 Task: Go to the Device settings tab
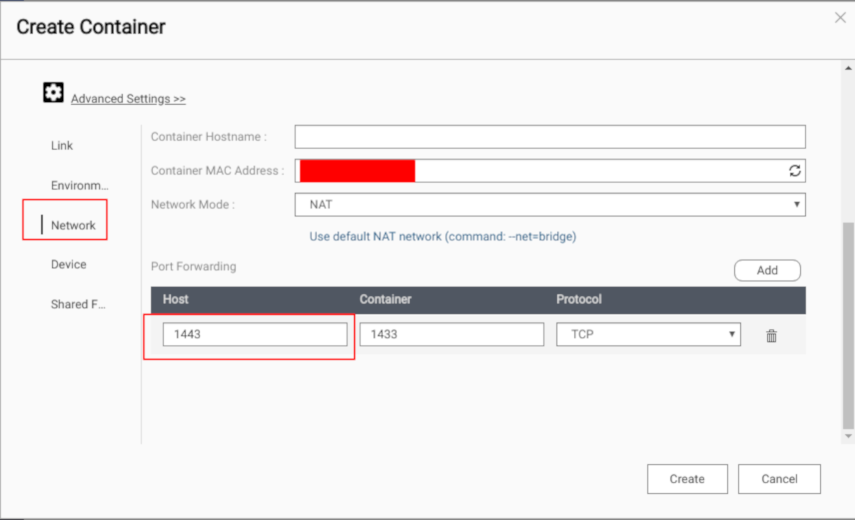pos(69,264)
